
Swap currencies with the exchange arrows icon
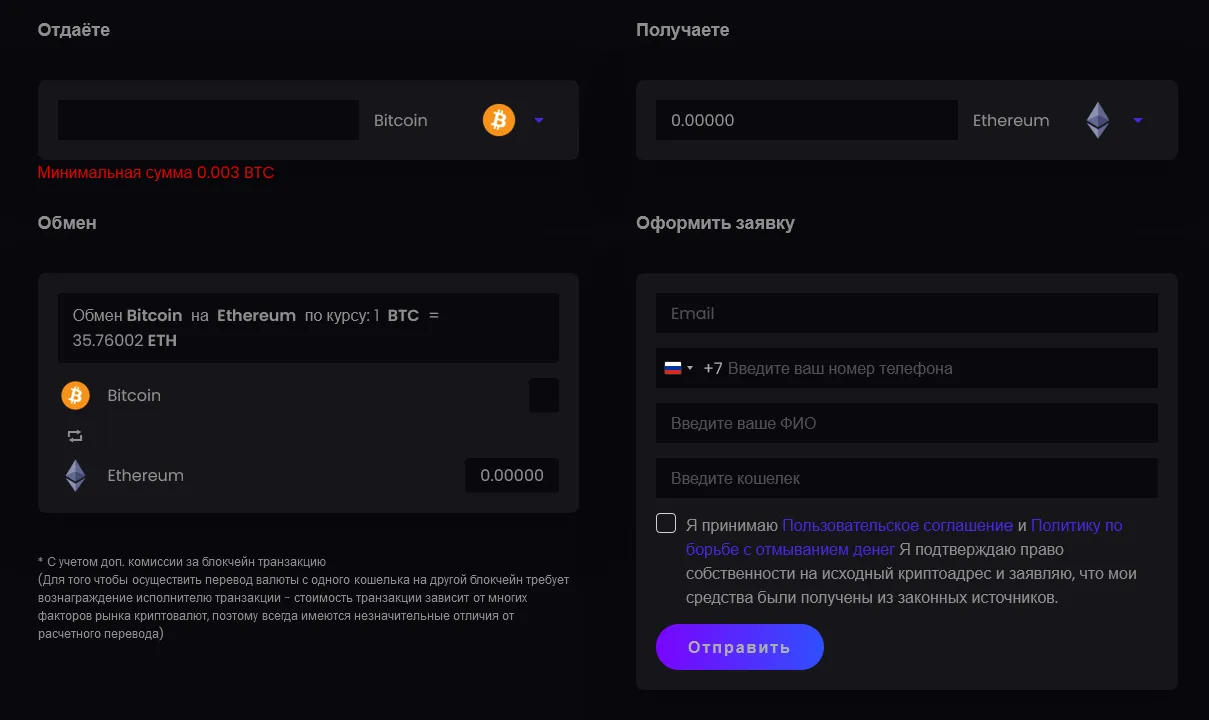point(75,436)
